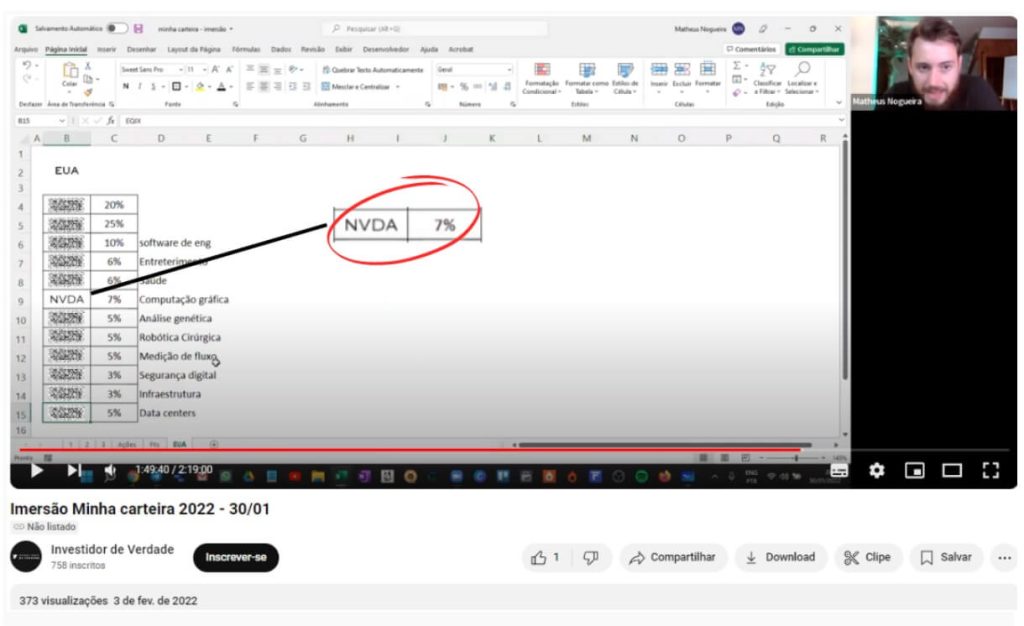This screenshot has width=1024, height=626.
Task: Apply the font color
Action: [x=221, y=86]
